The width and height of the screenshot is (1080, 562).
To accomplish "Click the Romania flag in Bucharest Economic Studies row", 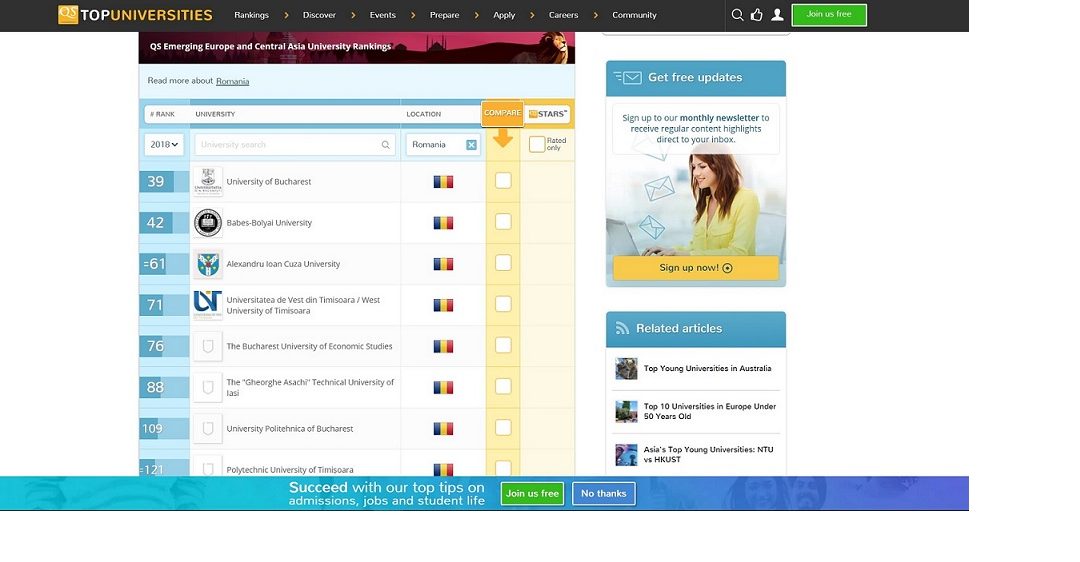I will (444, 346).
